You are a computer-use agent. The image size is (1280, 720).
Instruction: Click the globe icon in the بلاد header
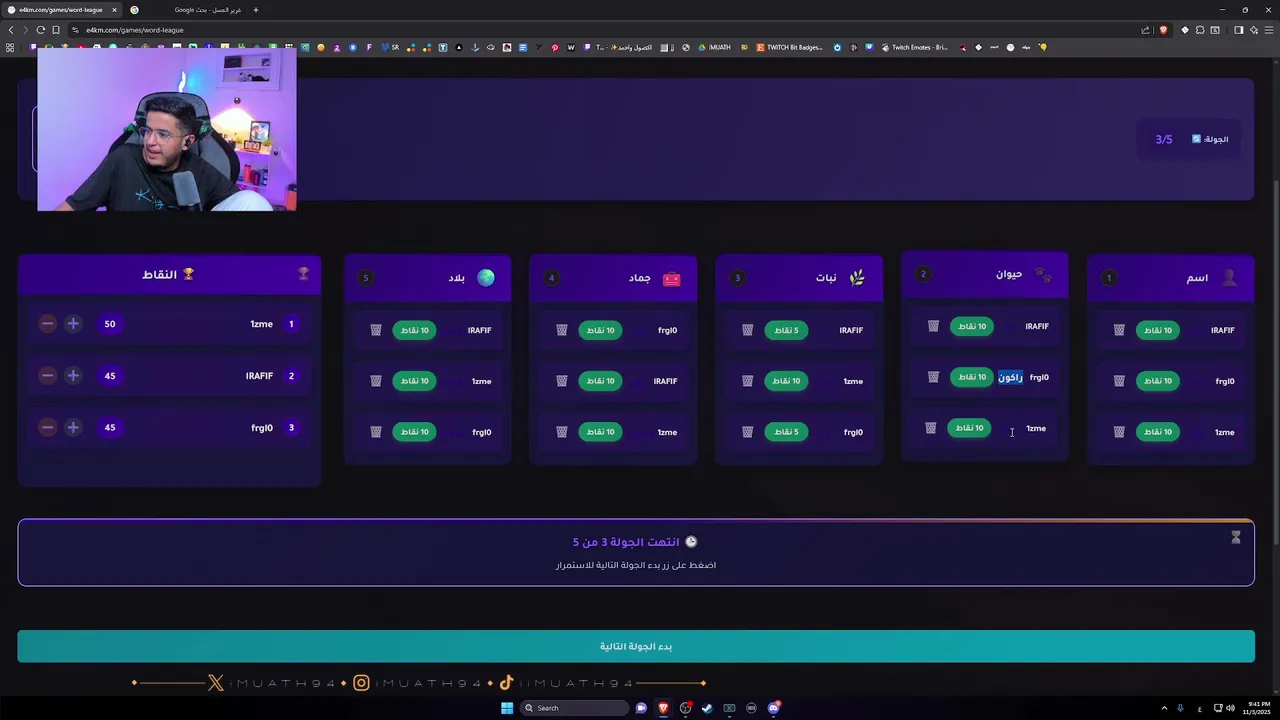coord(486,278)
